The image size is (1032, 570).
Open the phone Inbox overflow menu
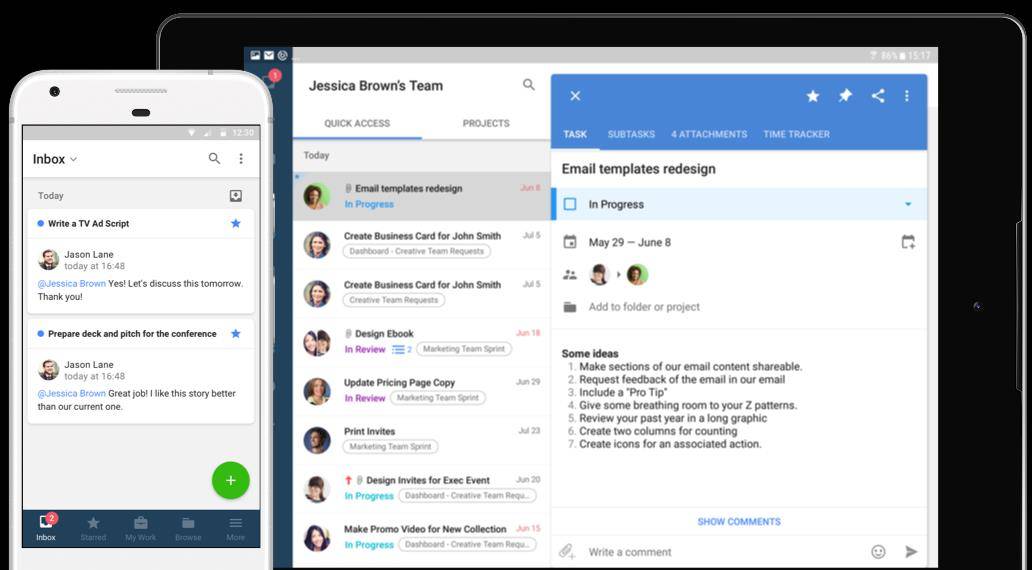(241, 159)
